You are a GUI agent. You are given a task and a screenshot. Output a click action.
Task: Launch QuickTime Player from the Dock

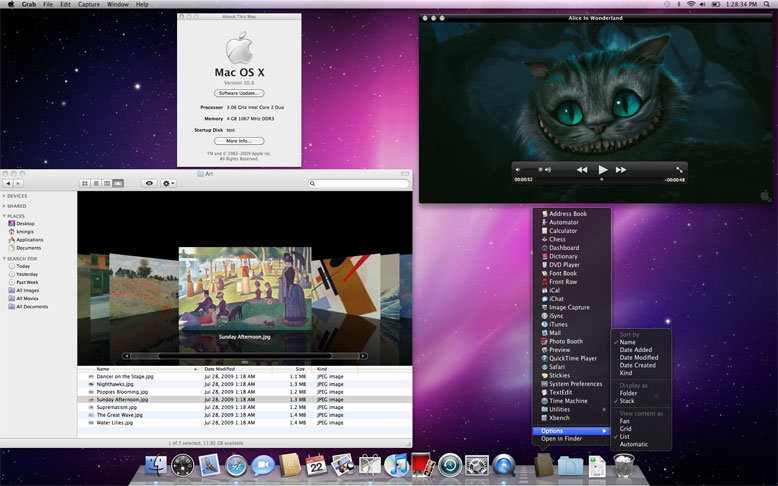(504, 466)
